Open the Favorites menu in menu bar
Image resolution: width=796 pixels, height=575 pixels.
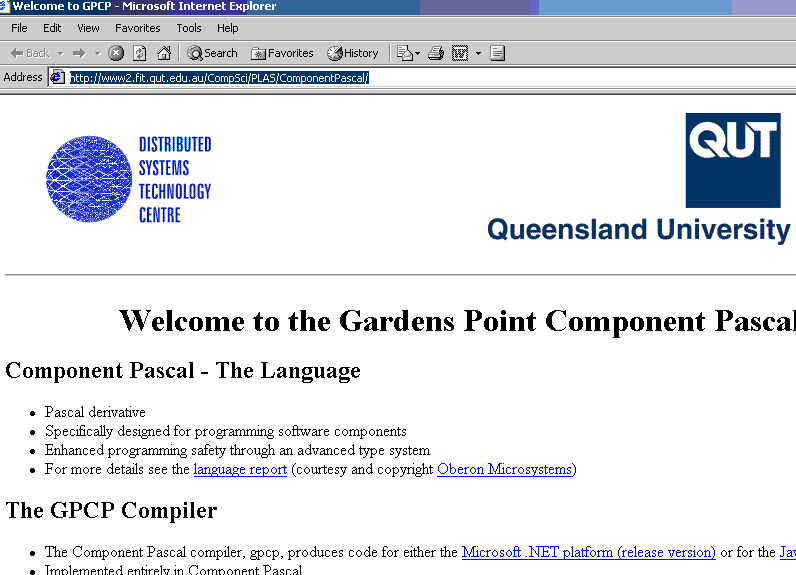point(137,28)
